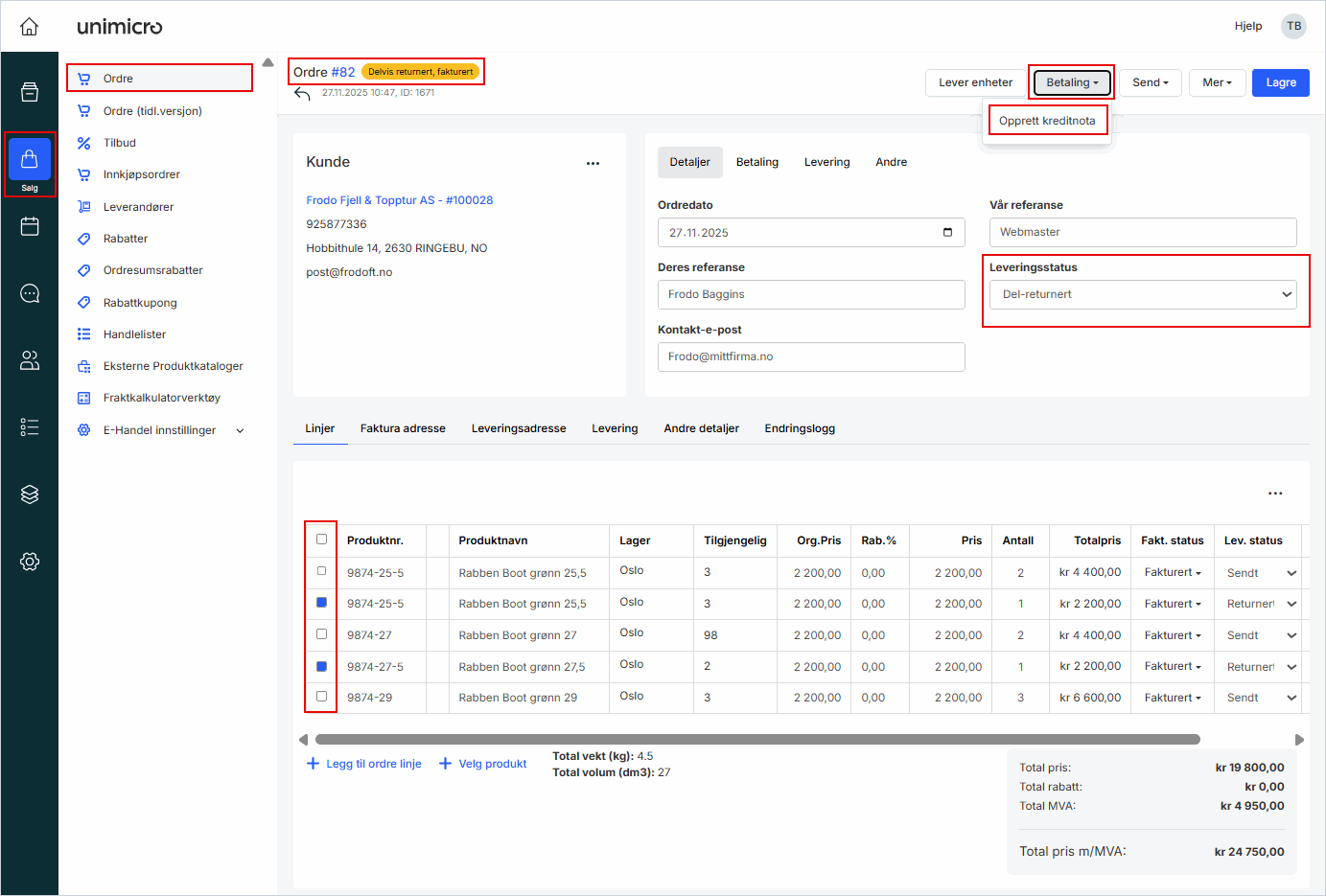
Task: Click the back arrow under order title
Action: pos(303,94)
